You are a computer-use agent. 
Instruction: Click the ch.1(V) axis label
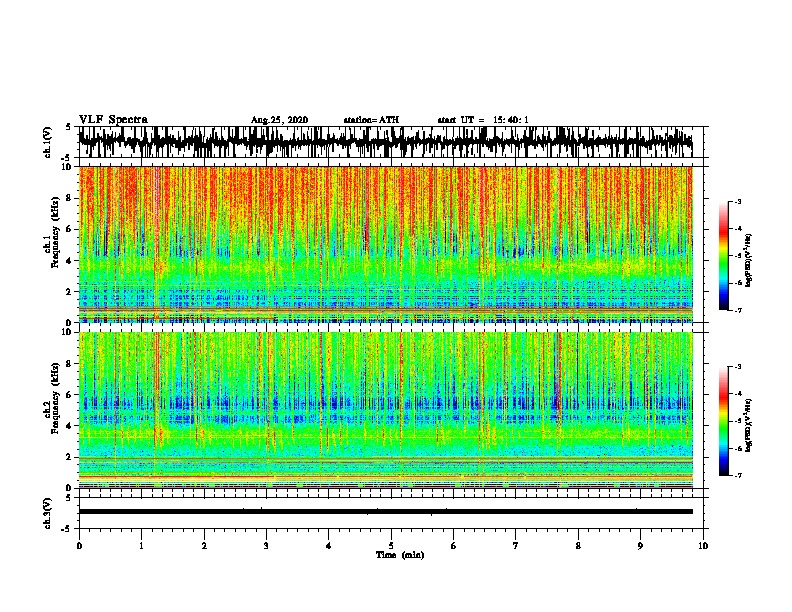pyautogui.click(x=48, y=142)
